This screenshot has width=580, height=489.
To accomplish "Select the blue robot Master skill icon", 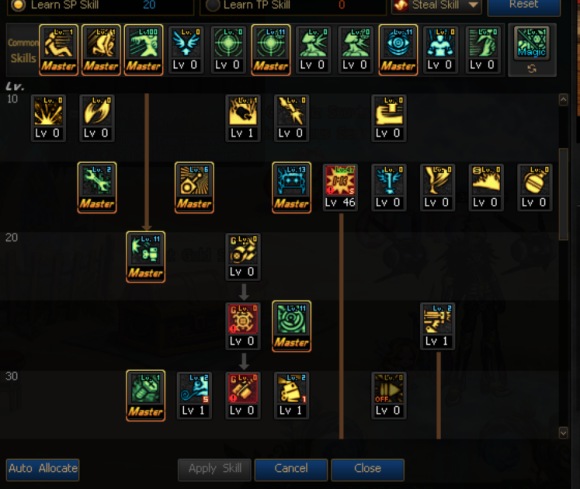I will [291, 187].
